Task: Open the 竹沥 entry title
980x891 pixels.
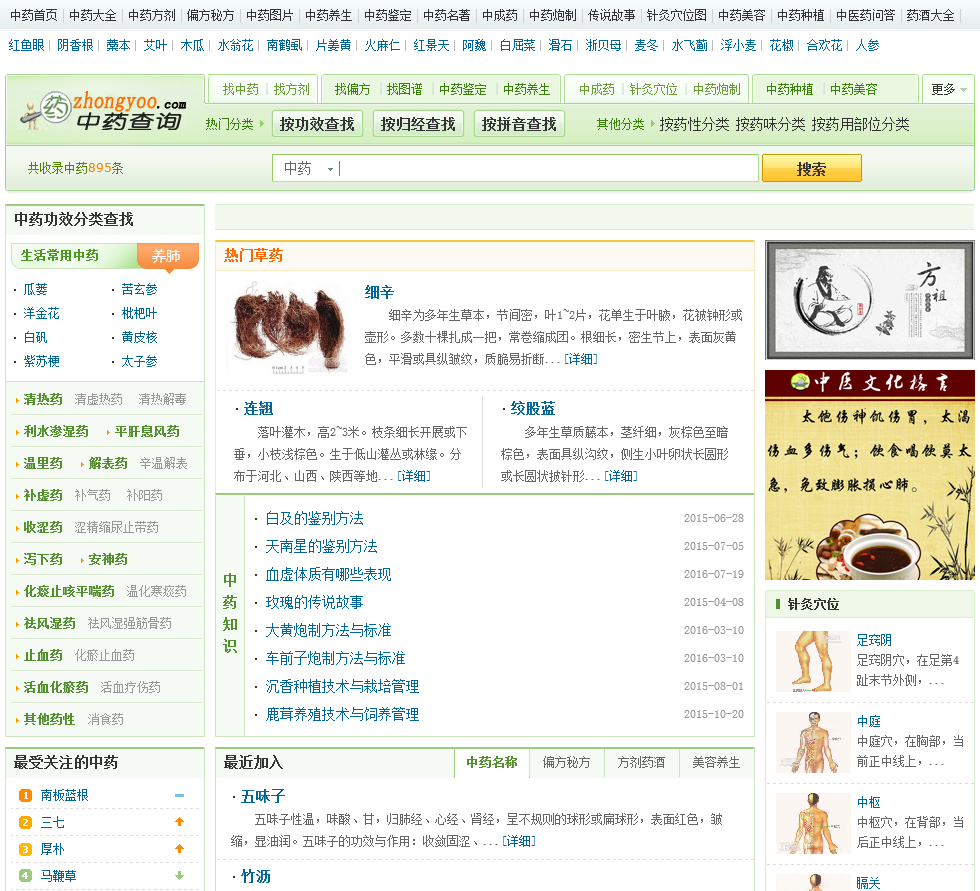Action: [x=256, y=877]
